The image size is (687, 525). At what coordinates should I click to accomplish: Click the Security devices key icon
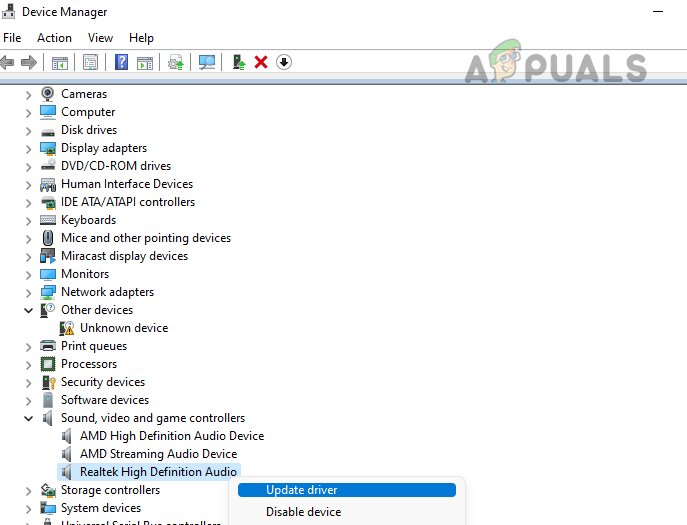(x=48, y=382)
